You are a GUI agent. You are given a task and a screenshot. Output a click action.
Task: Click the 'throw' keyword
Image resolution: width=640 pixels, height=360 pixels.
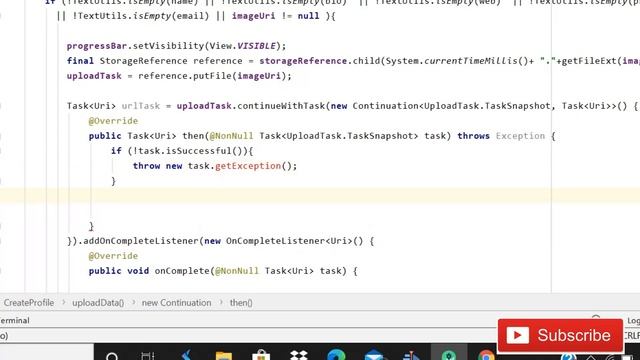click(147, 166)
